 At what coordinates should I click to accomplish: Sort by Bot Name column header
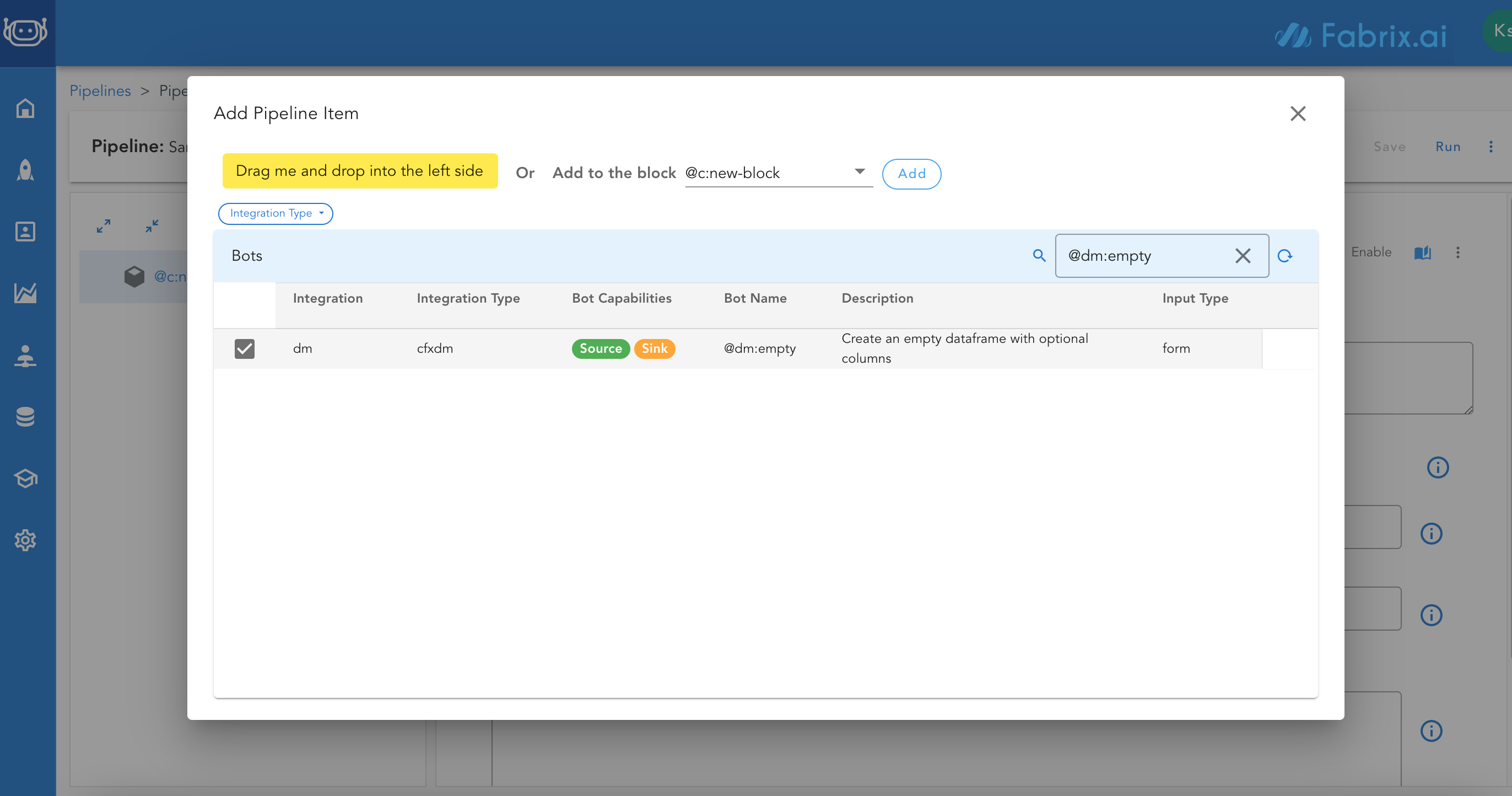coord(755,298)
